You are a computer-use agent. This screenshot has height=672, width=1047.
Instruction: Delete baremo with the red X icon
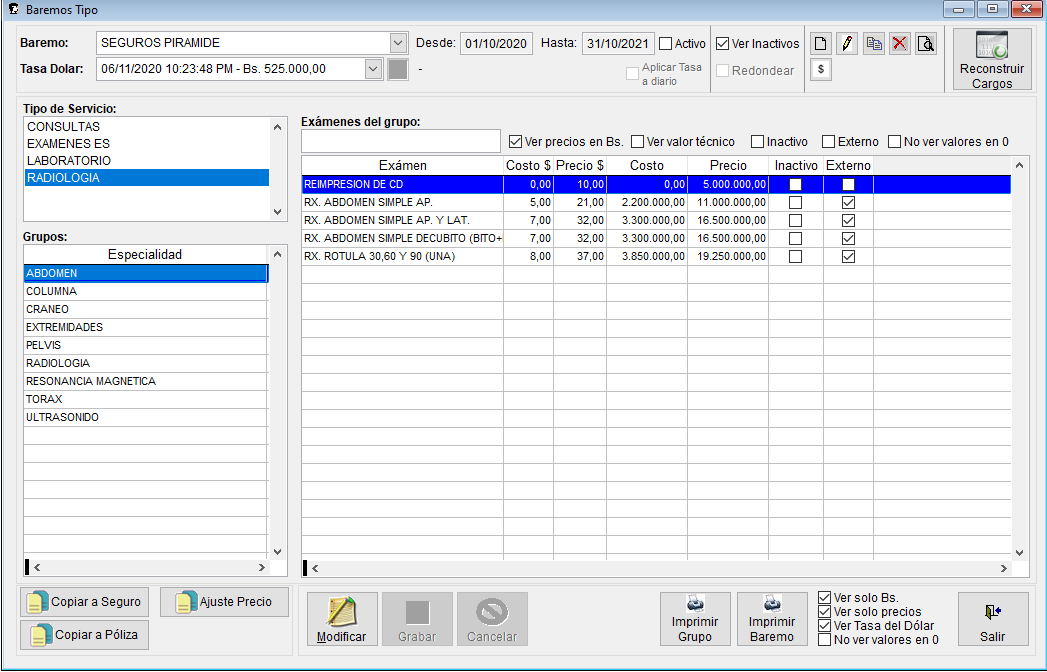point(899,44)
